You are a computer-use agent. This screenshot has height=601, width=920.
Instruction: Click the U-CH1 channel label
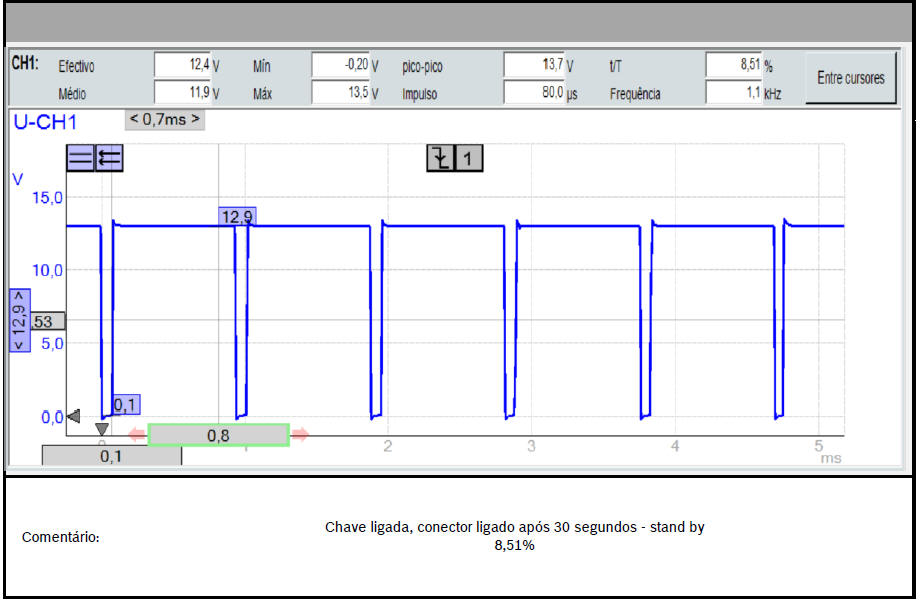click(45, 123)
